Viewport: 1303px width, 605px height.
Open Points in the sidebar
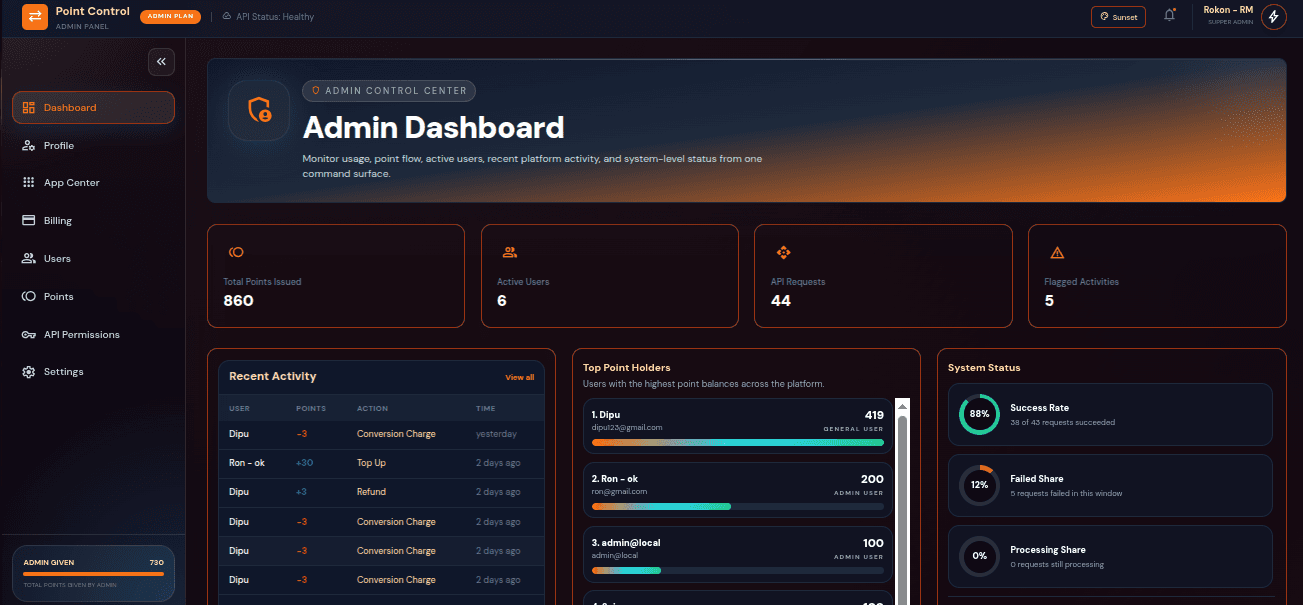click(93, 297)
